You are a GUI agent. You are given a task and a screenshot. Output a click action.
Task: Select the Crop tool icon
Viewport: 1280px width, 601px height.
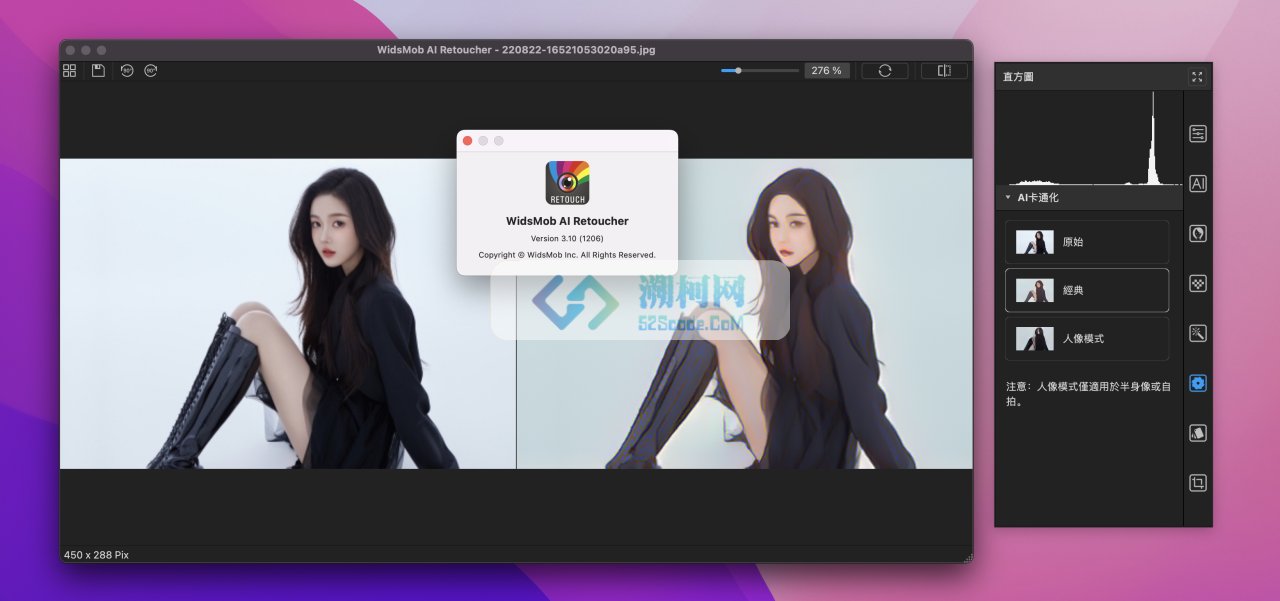(1197, 483)
